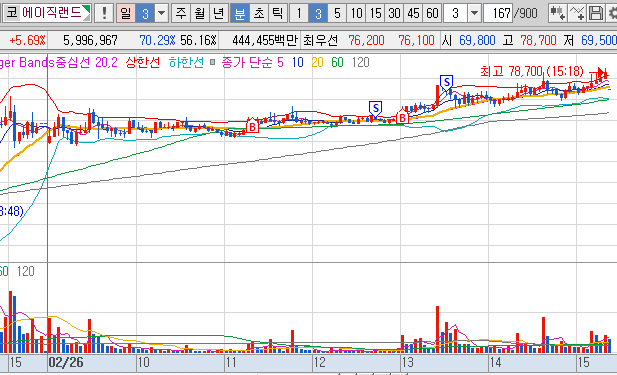The image size is (617, 375).
Task: Click the 고 78,700 high price in header
Action: click(x=529, y=40)
